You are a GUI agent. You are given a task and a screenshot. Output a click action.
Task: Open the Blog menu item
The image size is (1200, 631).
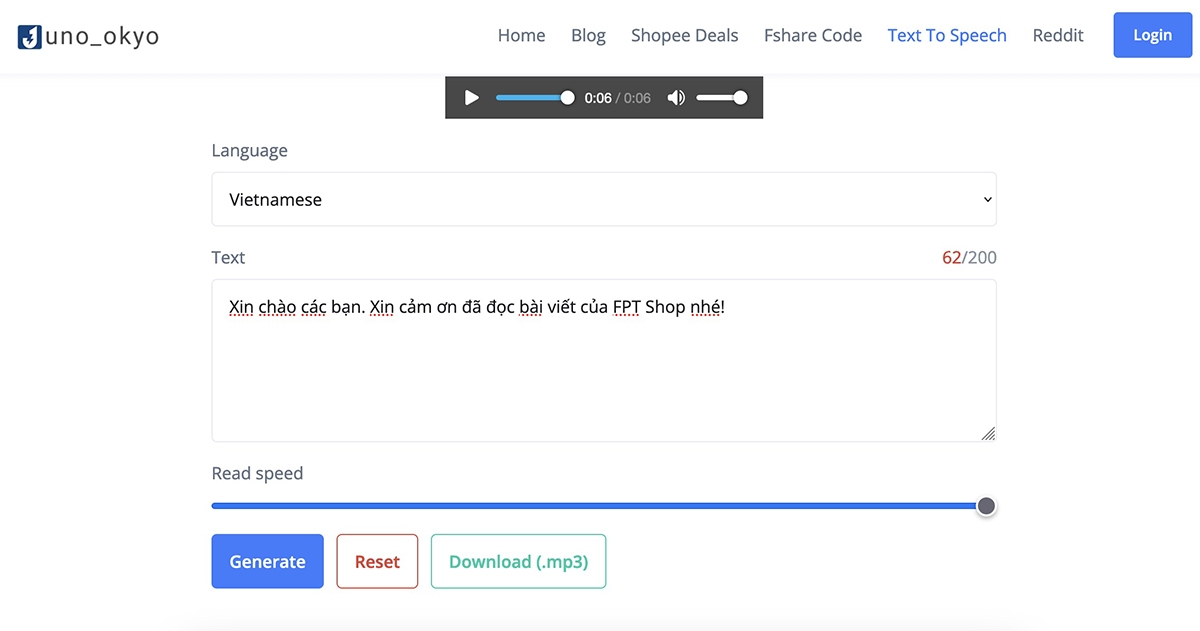[x=588, y=35]
